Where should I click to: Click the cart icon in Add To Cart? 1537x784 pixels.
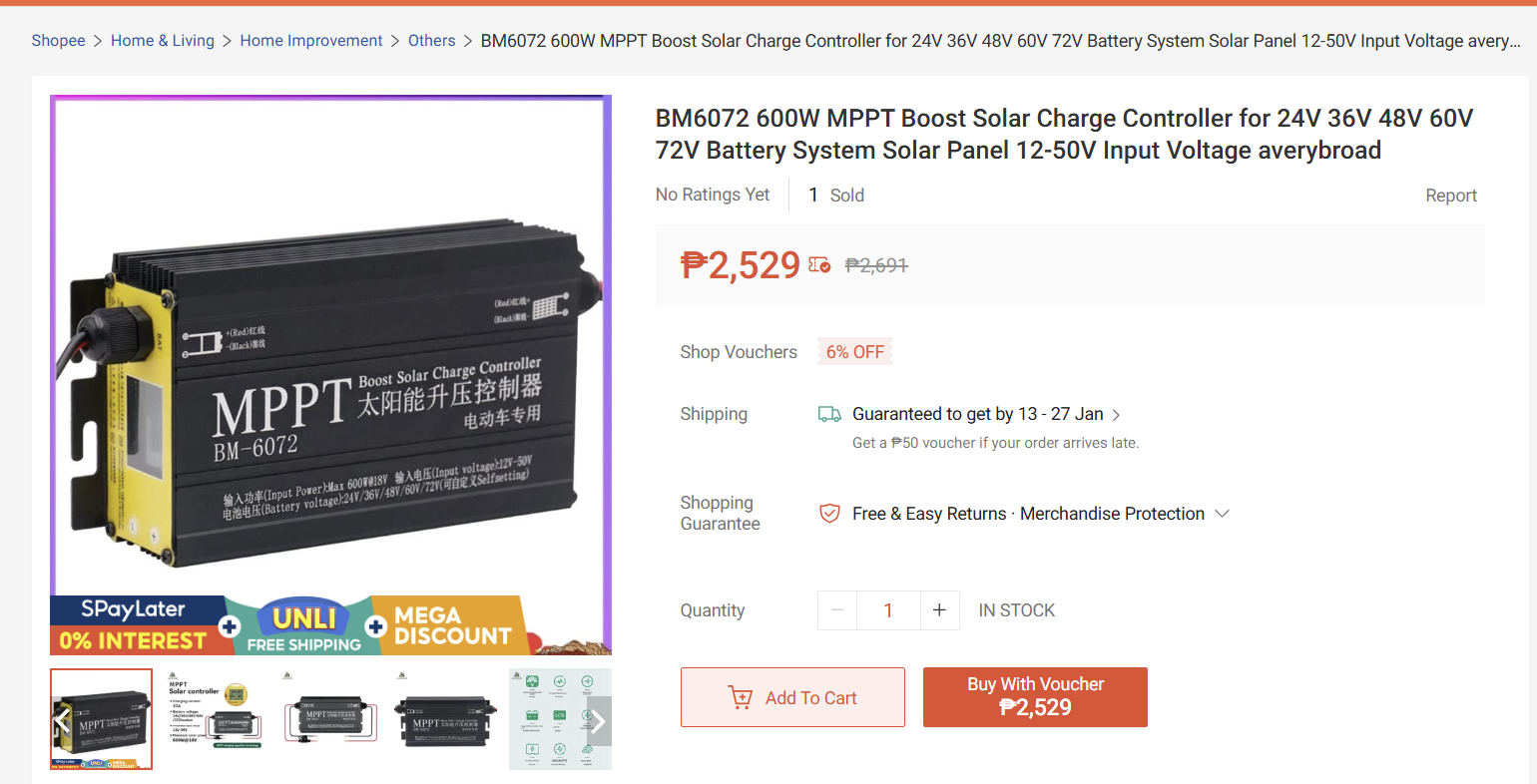[x=741, y=697]
